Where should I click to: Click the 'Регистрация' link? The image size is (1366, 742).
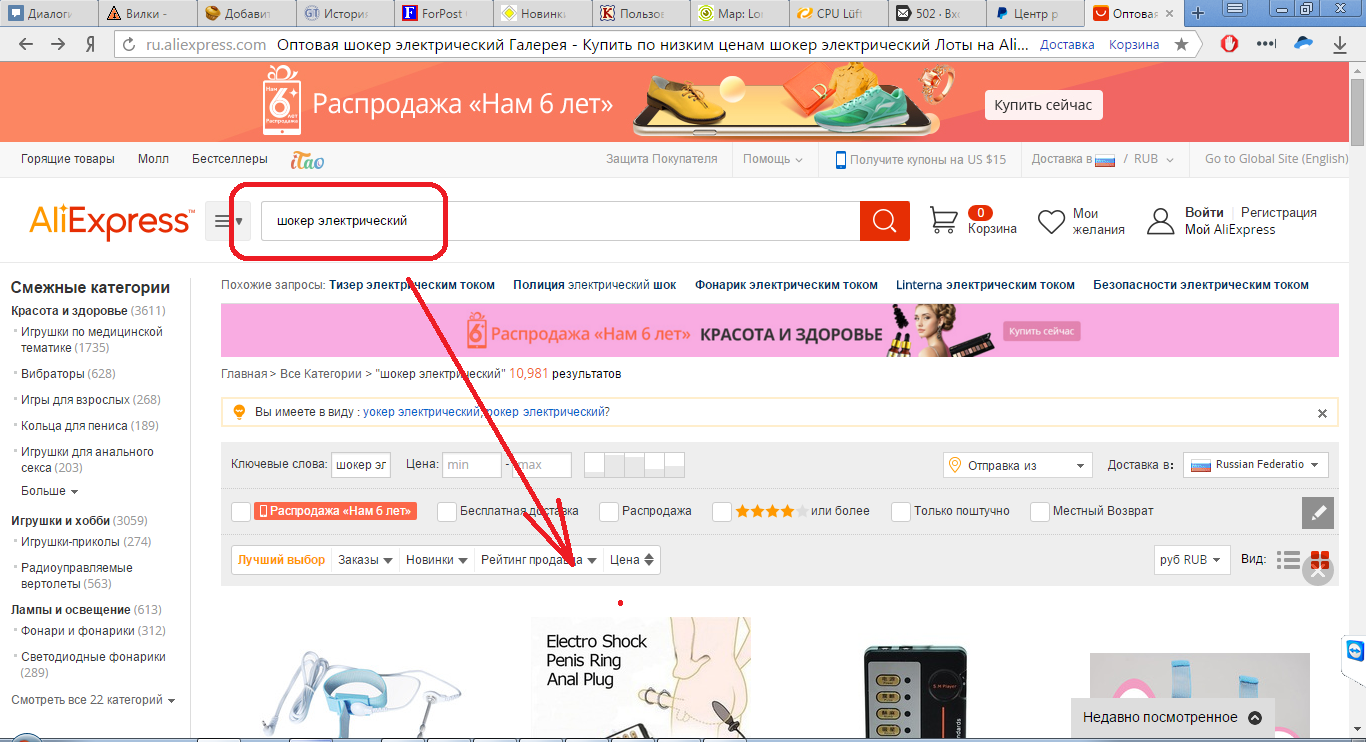tap(1279, 213)
